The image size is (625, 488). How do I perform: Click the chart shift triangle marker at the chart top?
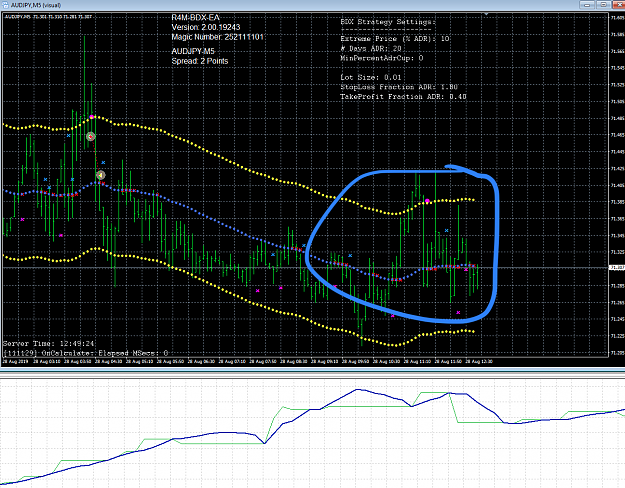(x=486, y=15)
